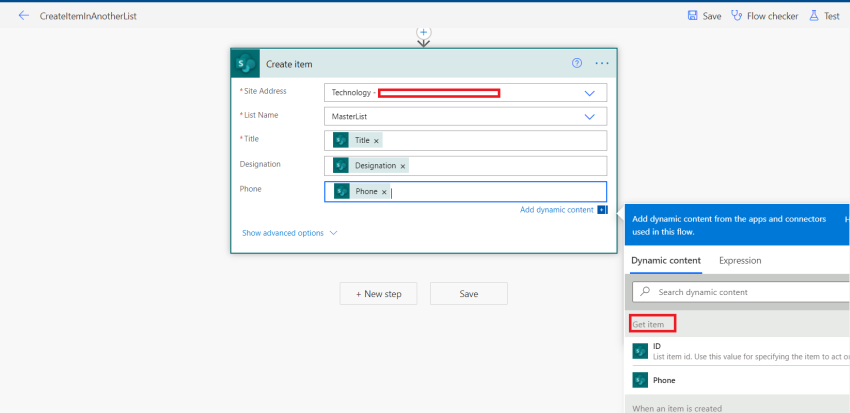Click the SharePoint icon on the Designation token
The width and height of the screenshot is (850, 413).
click(x=341, y=165)
